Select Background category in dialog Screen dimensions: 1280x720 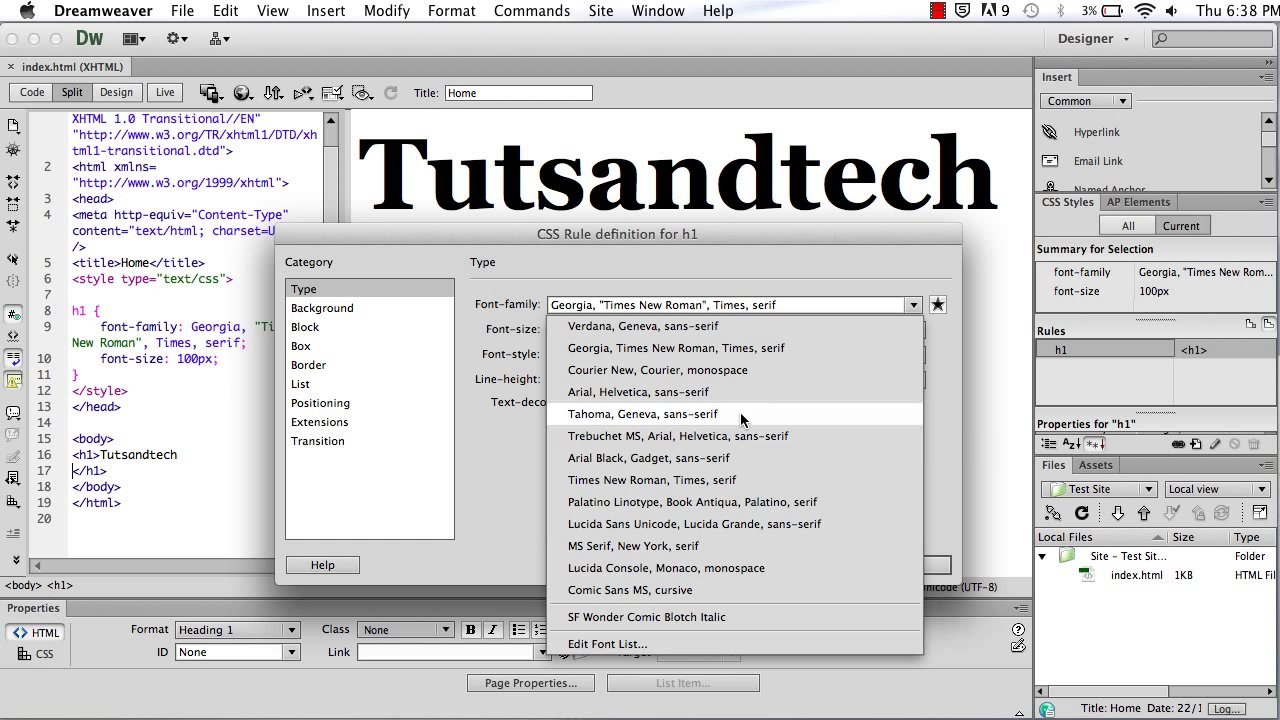[x=369, y=308]
